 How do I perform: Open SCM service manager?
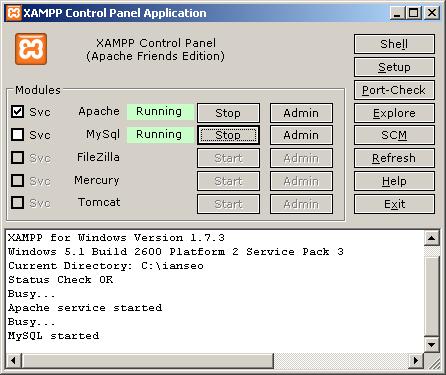coord(394,135)
